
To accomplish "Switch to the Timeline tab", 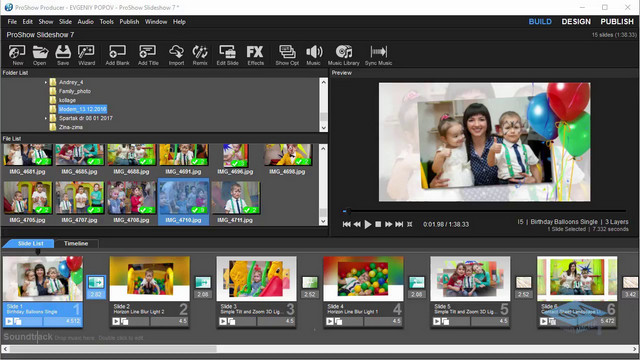I will [x=76, y=243].
